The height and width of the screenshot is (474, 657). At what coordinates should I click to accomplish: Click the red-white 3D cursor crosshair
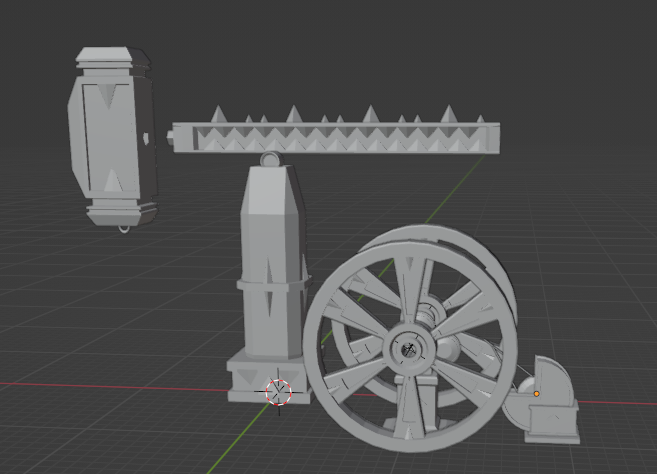[x=279, y=392]
